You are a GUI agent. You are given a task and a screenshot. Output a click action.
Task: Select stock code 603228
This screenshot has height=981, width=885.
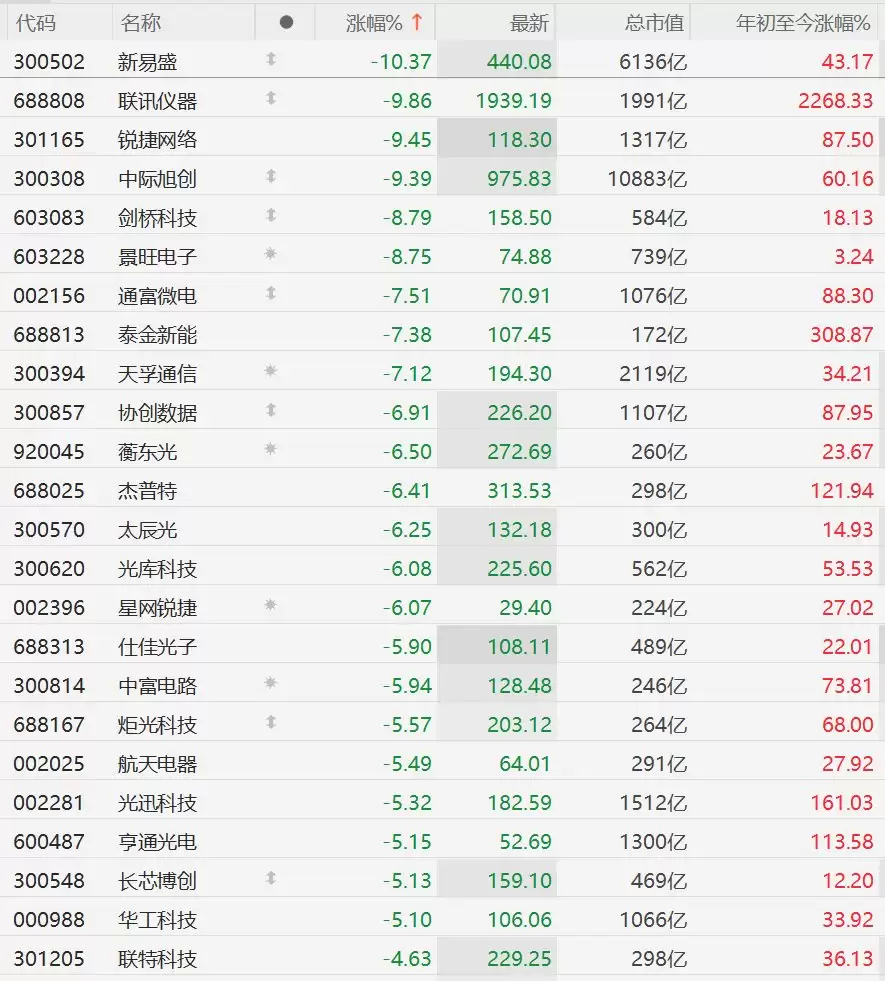click(49, 257)
